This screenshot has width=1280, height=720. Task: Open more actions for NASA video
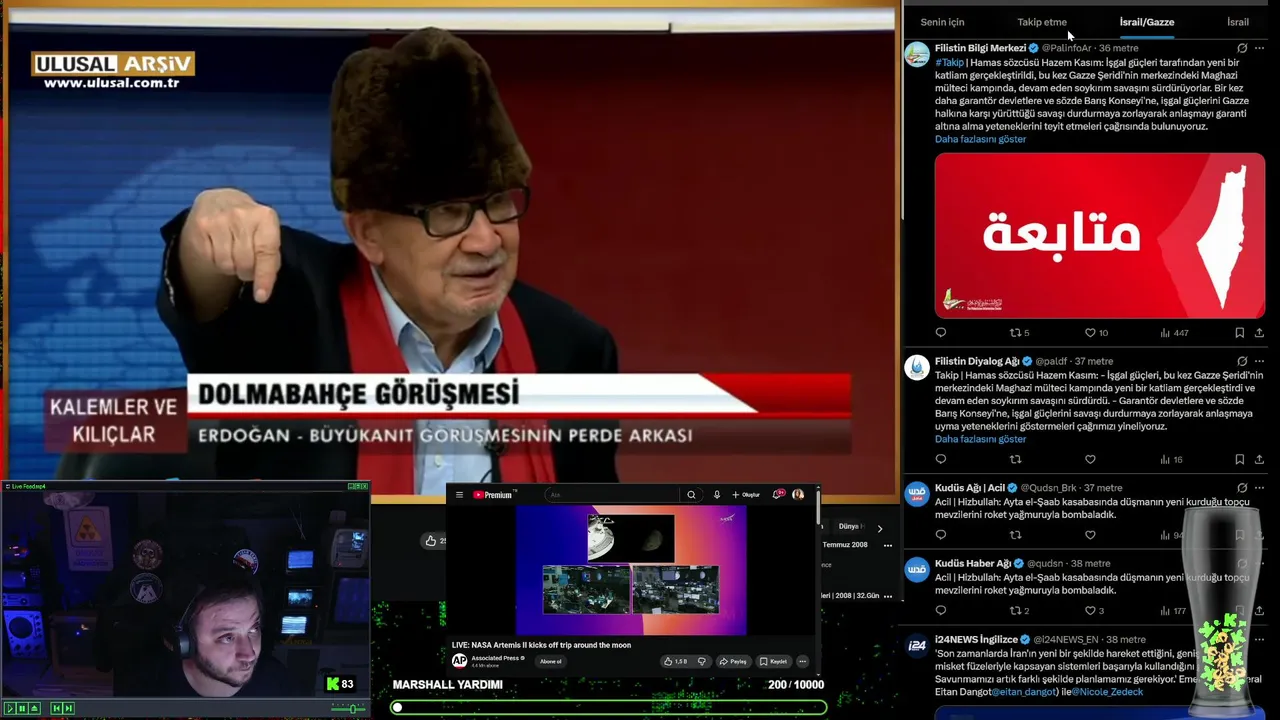pos(802,661)
